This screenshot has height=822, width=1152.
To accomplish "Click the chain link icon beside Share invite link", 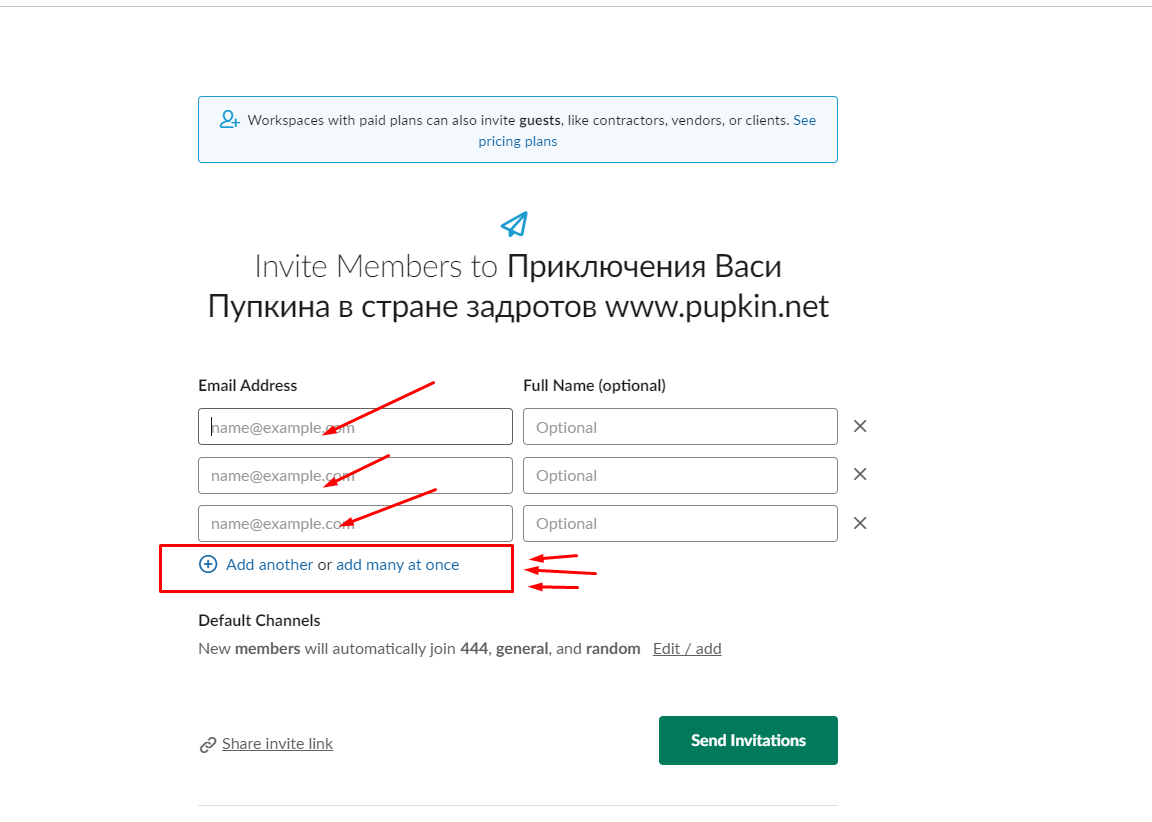I will click(x=208, y=744).
